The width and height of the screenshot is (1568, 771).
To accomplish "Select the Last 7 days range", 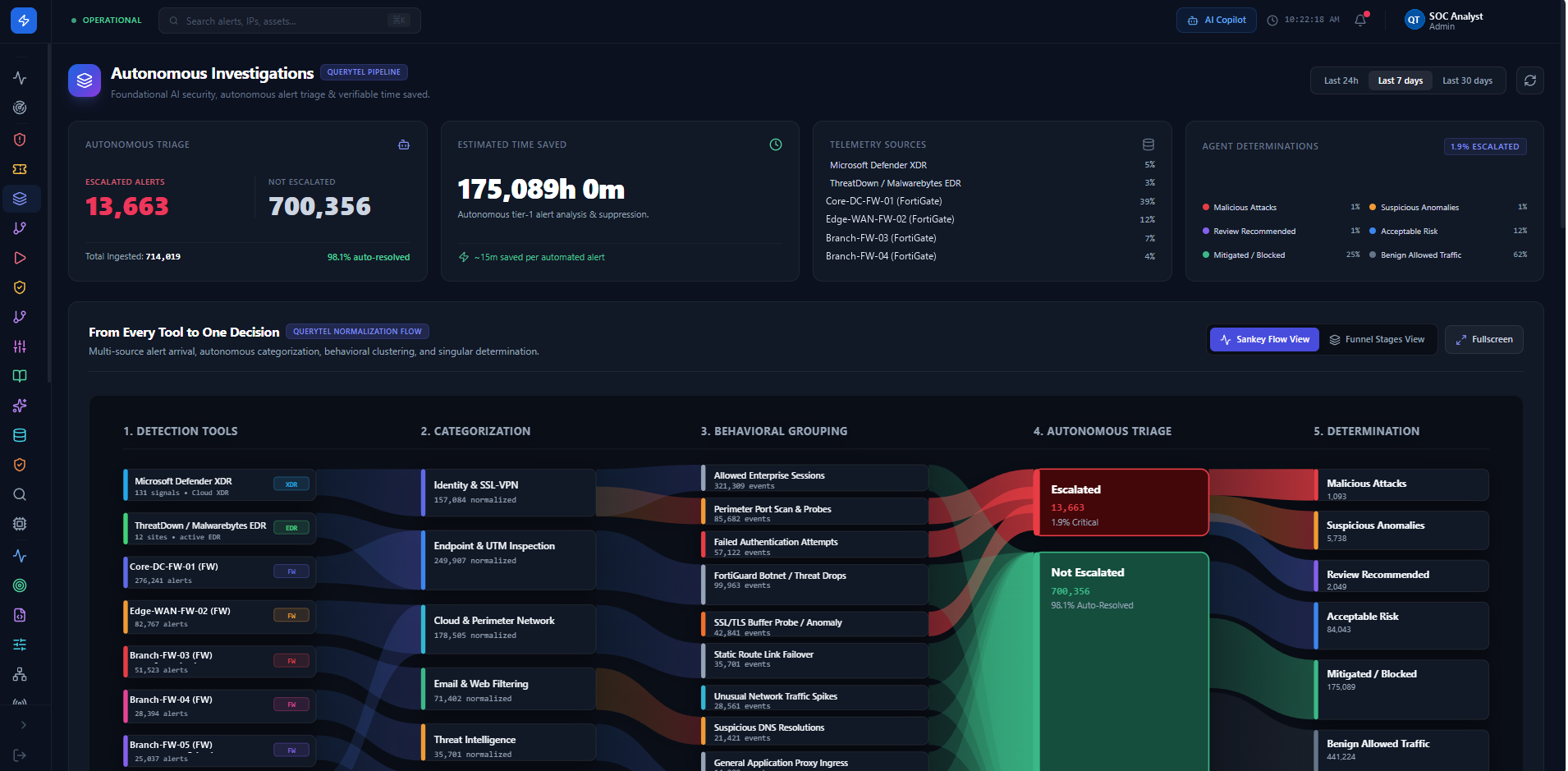I will click(x=1401, y=80).
